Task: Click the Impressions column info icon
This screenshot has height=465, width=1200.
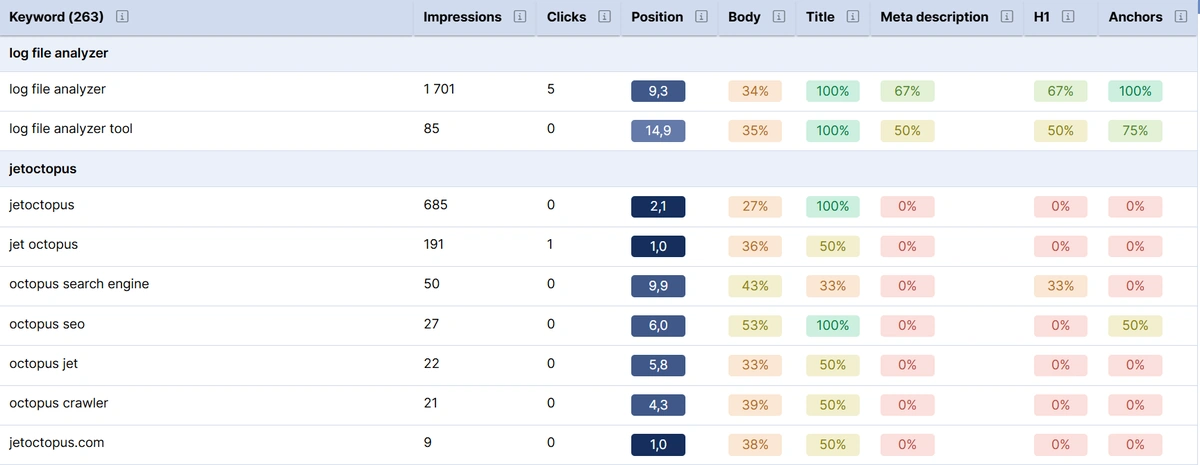Action: (520, 17)
